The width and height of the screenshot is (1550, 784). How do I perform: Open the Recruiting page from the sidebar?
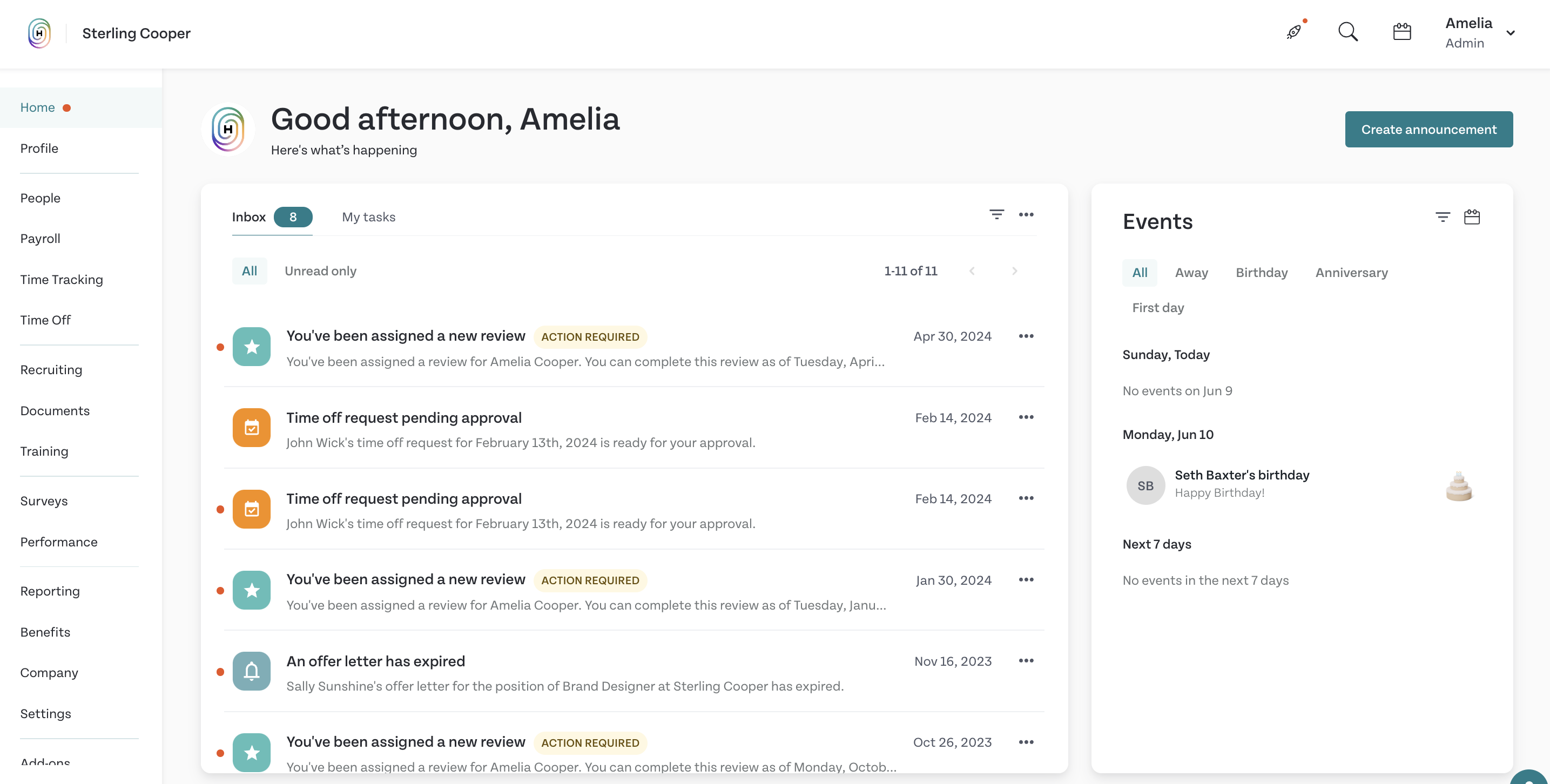point(51,369)
